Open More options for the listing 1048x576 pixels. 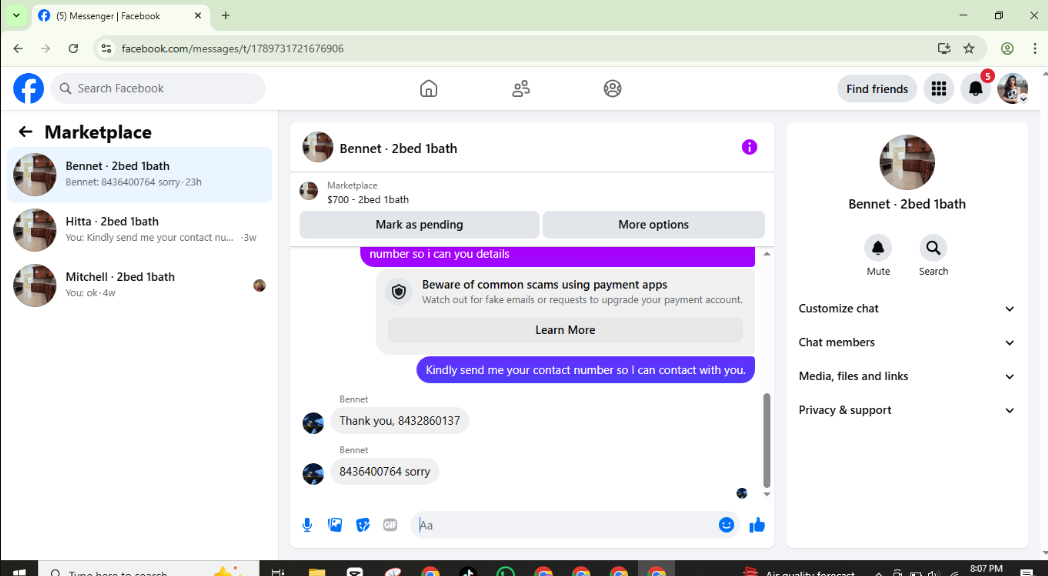click(653, 225)
